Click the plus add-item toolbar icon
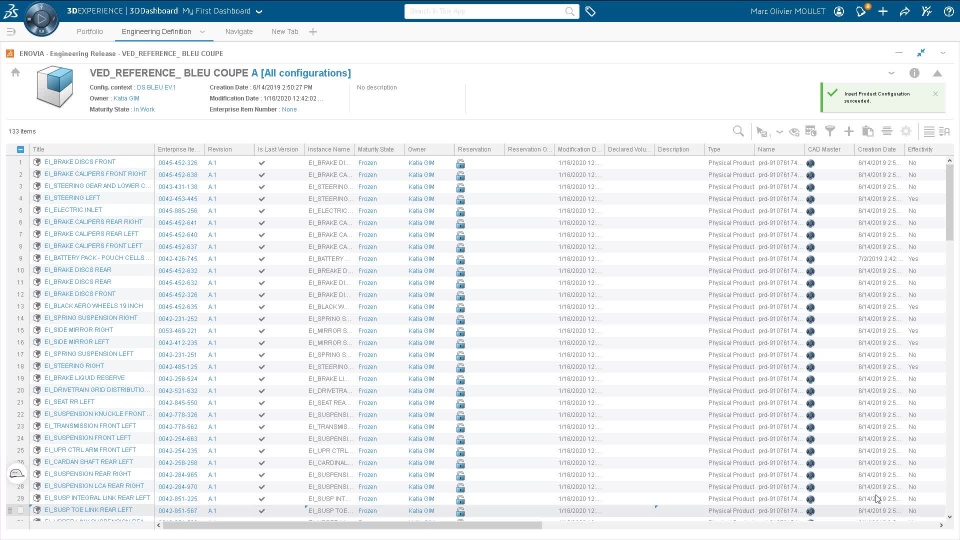Viewport: 960px width, 540px height. [x=849, y=131]
